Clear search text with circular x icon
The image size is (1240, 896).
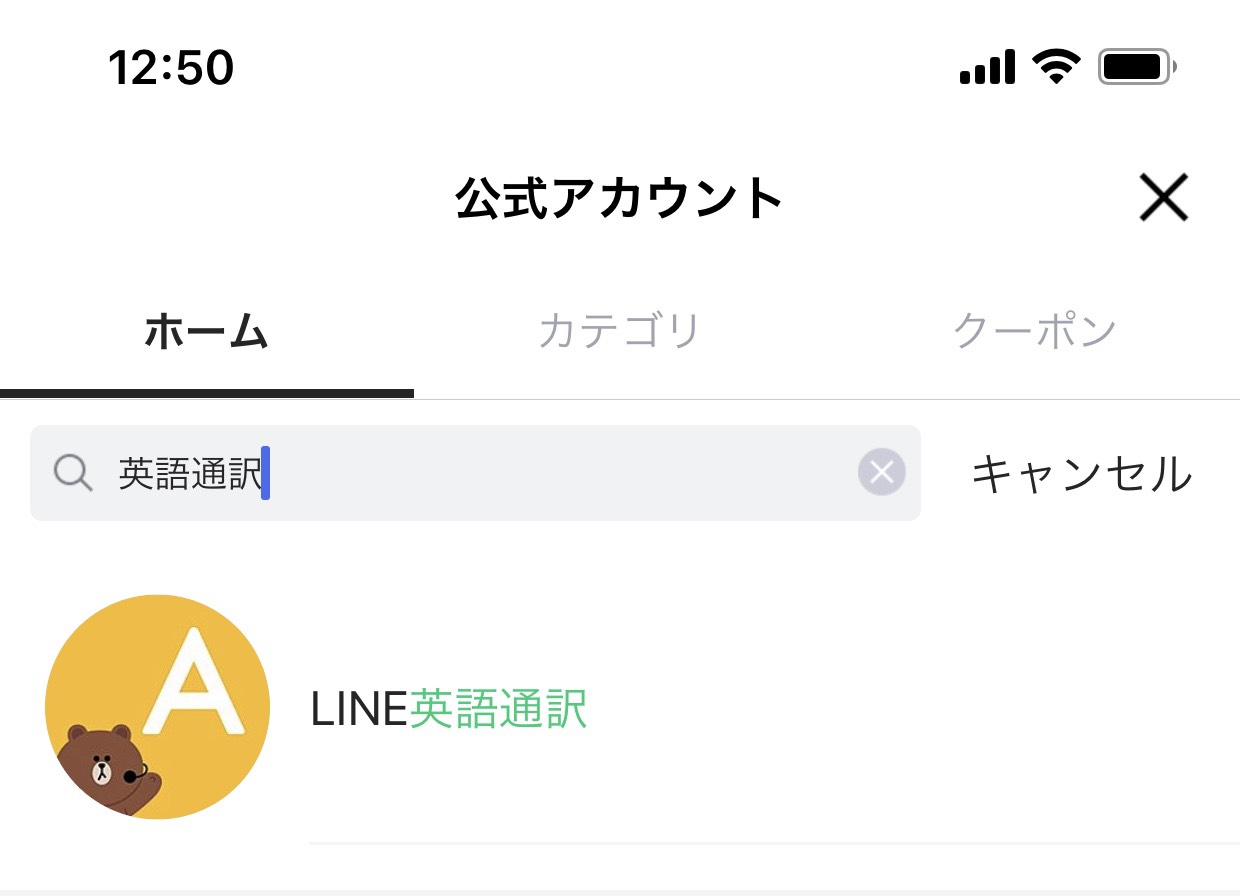coord(881,472)
